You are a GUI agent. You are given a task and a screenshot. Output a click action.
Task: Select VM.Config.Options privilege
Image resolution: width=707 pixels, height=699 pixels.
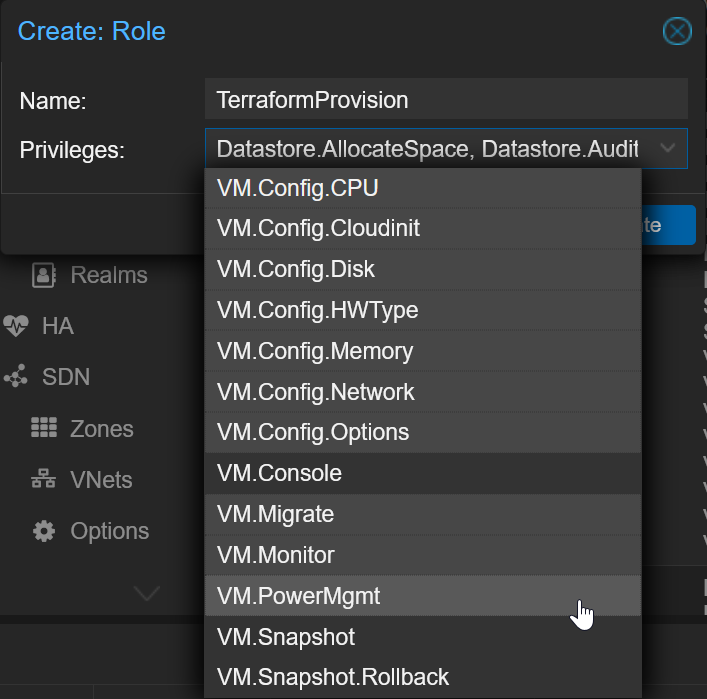click(x=423, y=432)
